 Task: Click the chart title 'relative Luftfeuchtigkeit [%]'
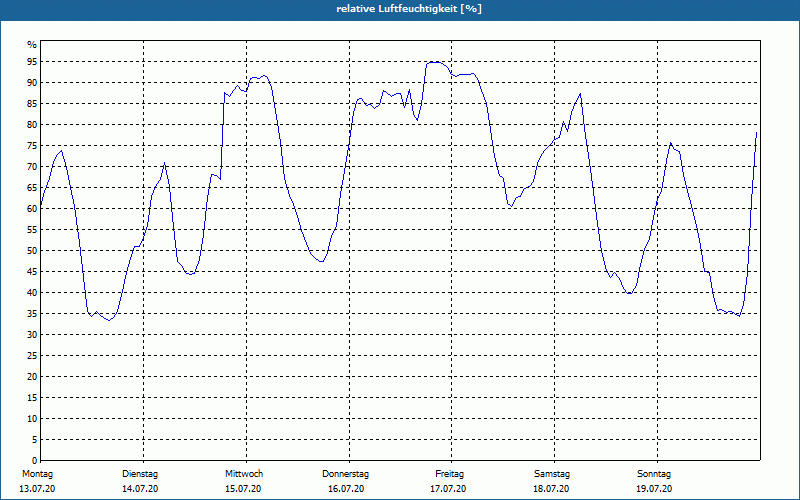[409, 9]
